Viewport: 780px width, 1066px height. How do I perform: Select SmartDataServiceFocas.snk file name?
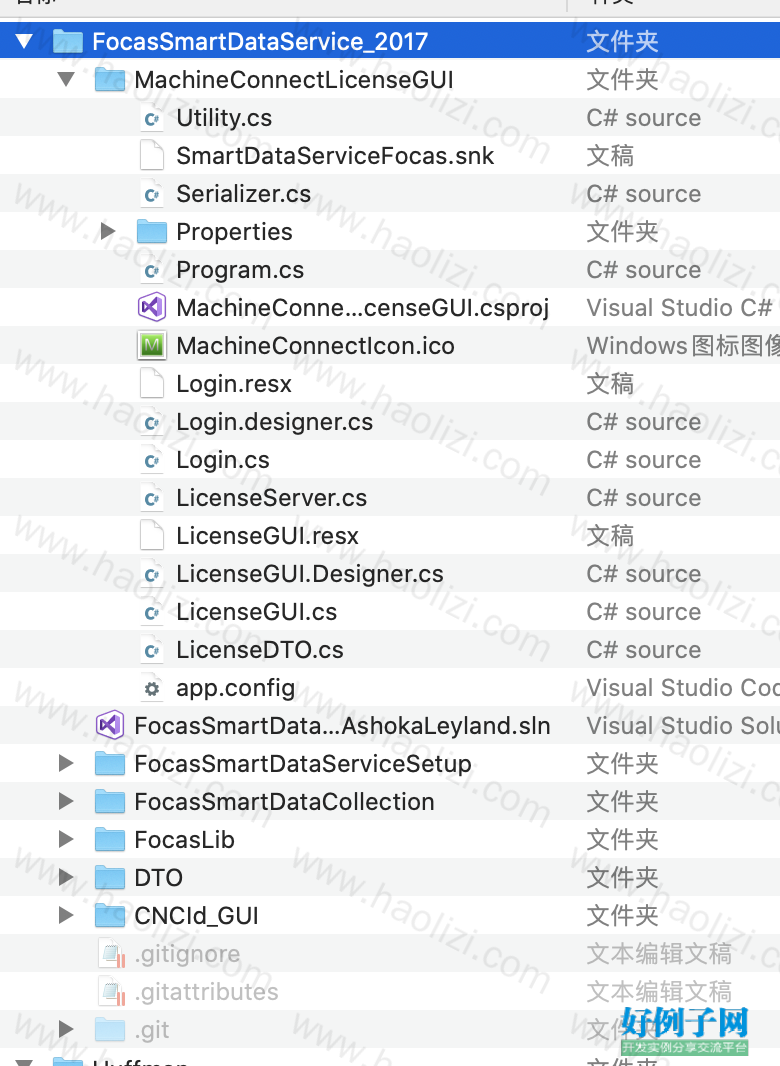(335, 156)
